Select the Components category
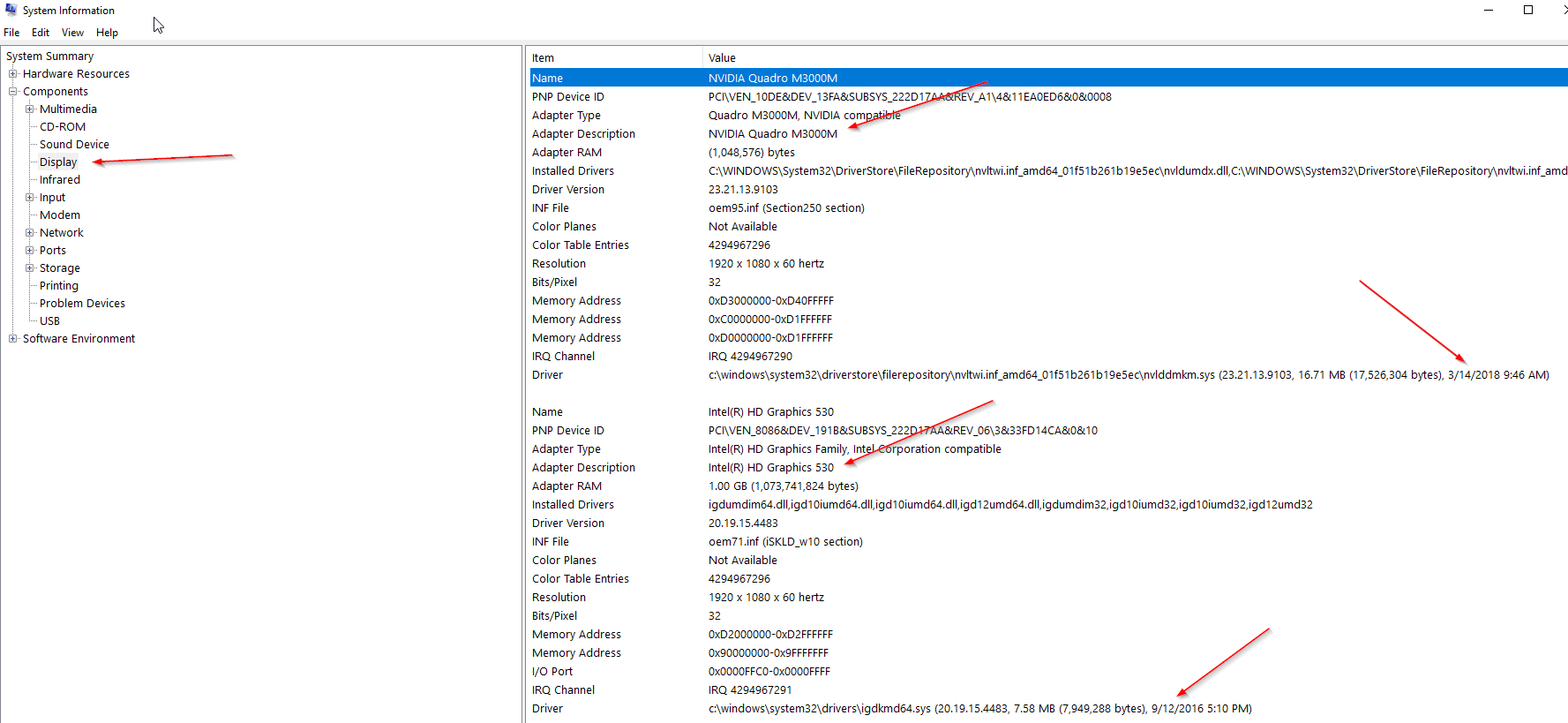1568x723 pixels. [x=56, y=92]
